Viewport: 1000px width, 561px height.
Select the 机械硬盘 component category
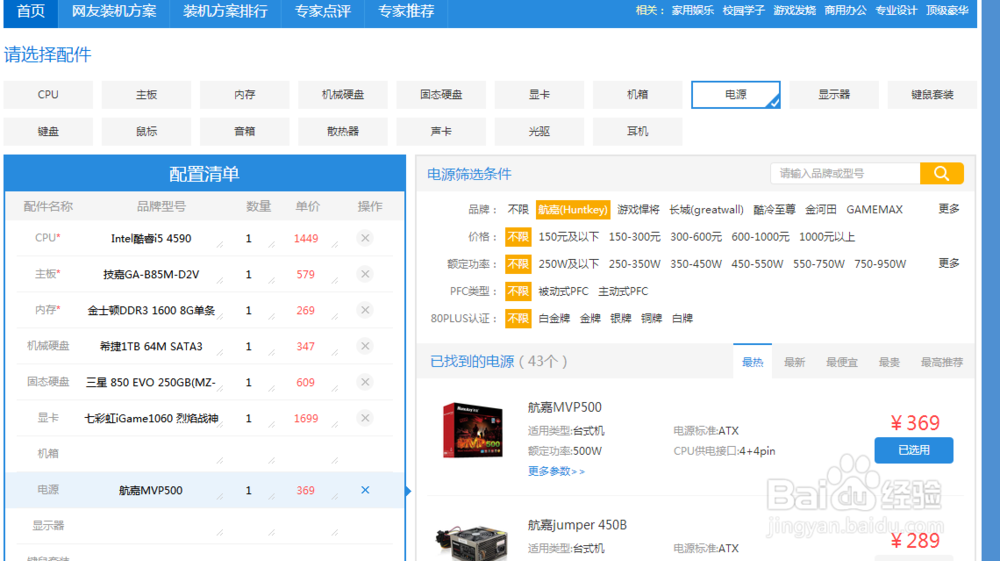pyautogui.click(x=342, y=94)
